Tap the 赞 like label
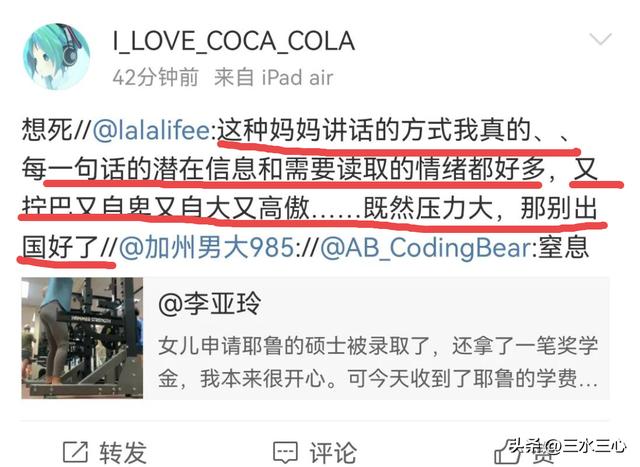The width and height of the screenshot is (640, 467). click(x=543, y=453)
